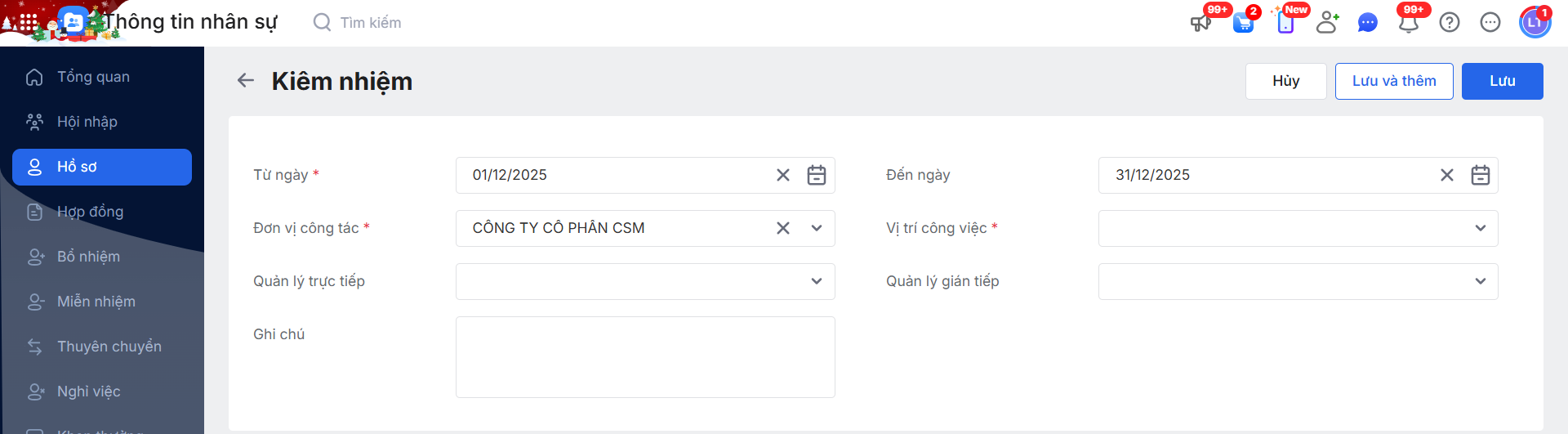This screenshot has width=1568, height=434.
Task: Click the help question mark icon
Action: click(1450, 22)
